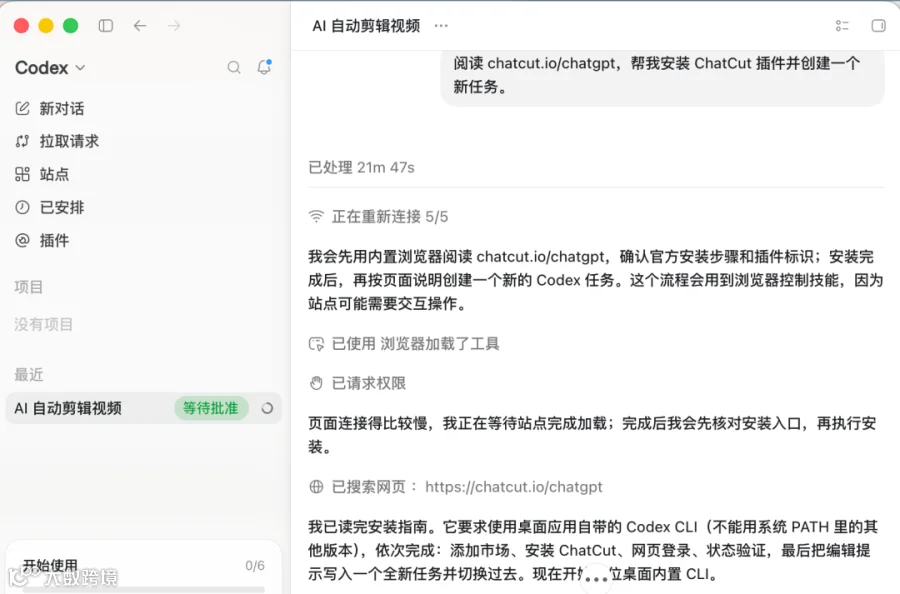Open the 开始使用 0/6 card

click(x=143, y=568)
